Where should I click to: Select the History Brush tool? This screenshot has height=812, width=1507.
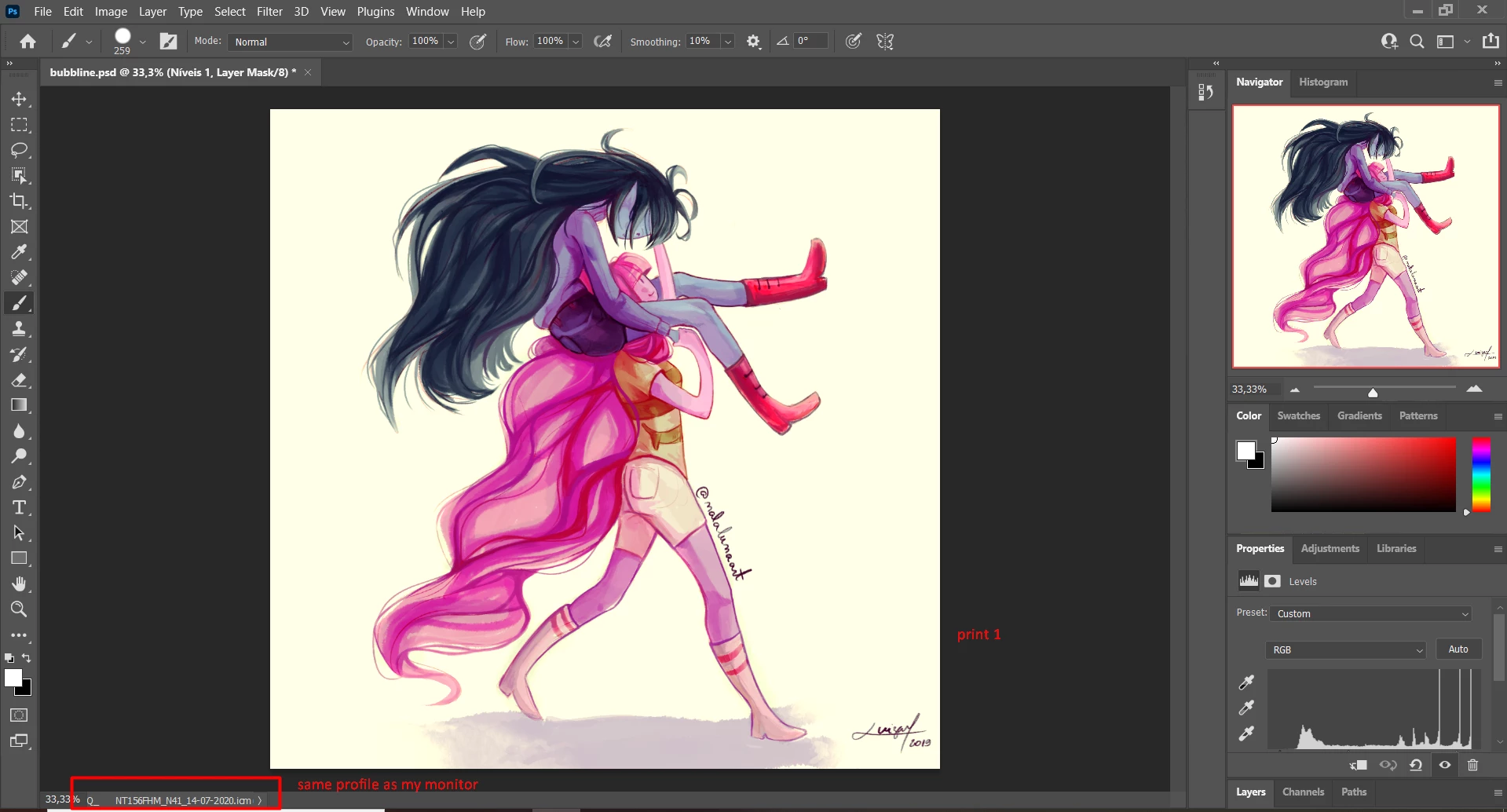[x=20, y=354]
